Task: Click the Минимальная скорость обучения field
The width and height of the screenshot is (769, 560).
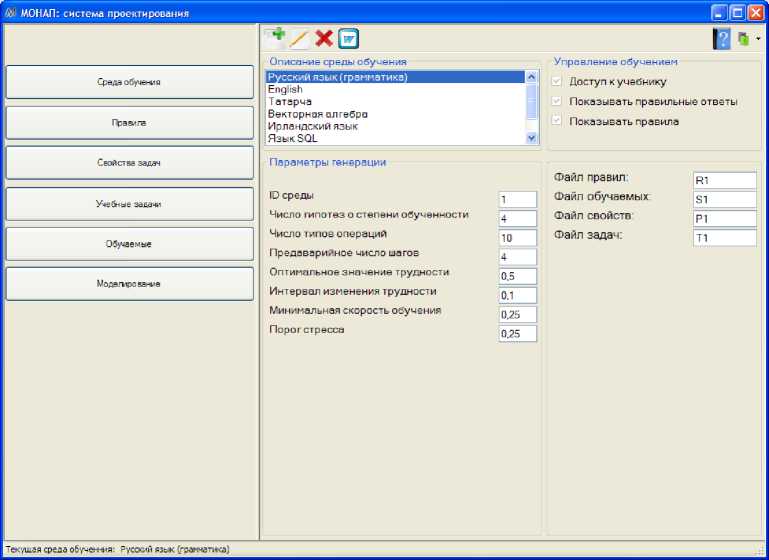Action: click(517, 315)
